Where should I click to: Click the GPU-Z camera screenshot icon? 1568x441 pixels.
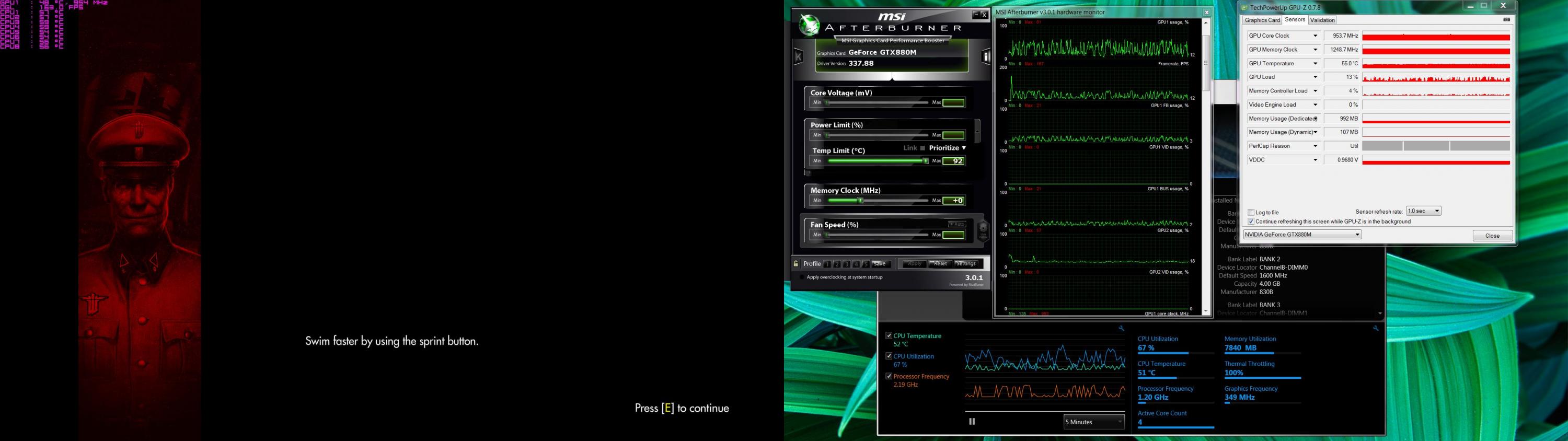pos(1506,19)
